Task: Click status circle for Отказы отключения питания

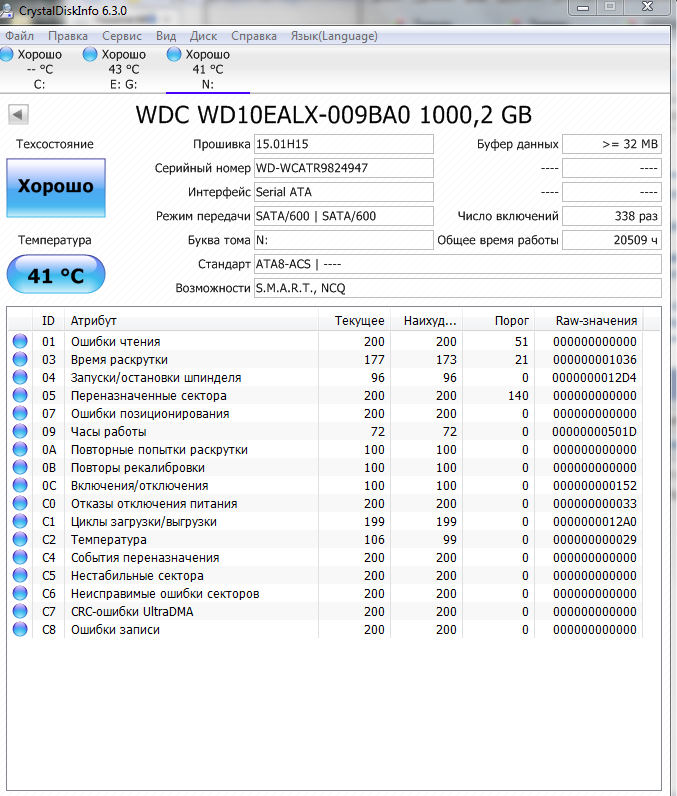Action: coord(20,504)
